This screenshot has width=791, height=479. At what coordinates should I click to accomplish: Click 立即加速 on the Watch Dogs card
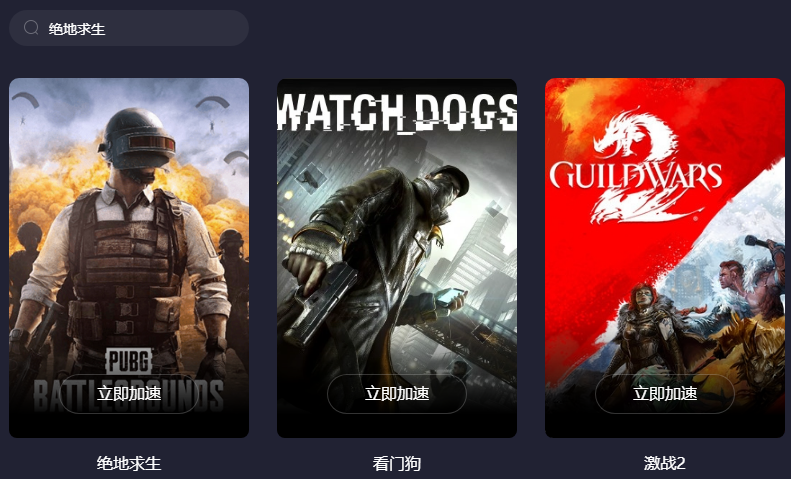point(397,394)
